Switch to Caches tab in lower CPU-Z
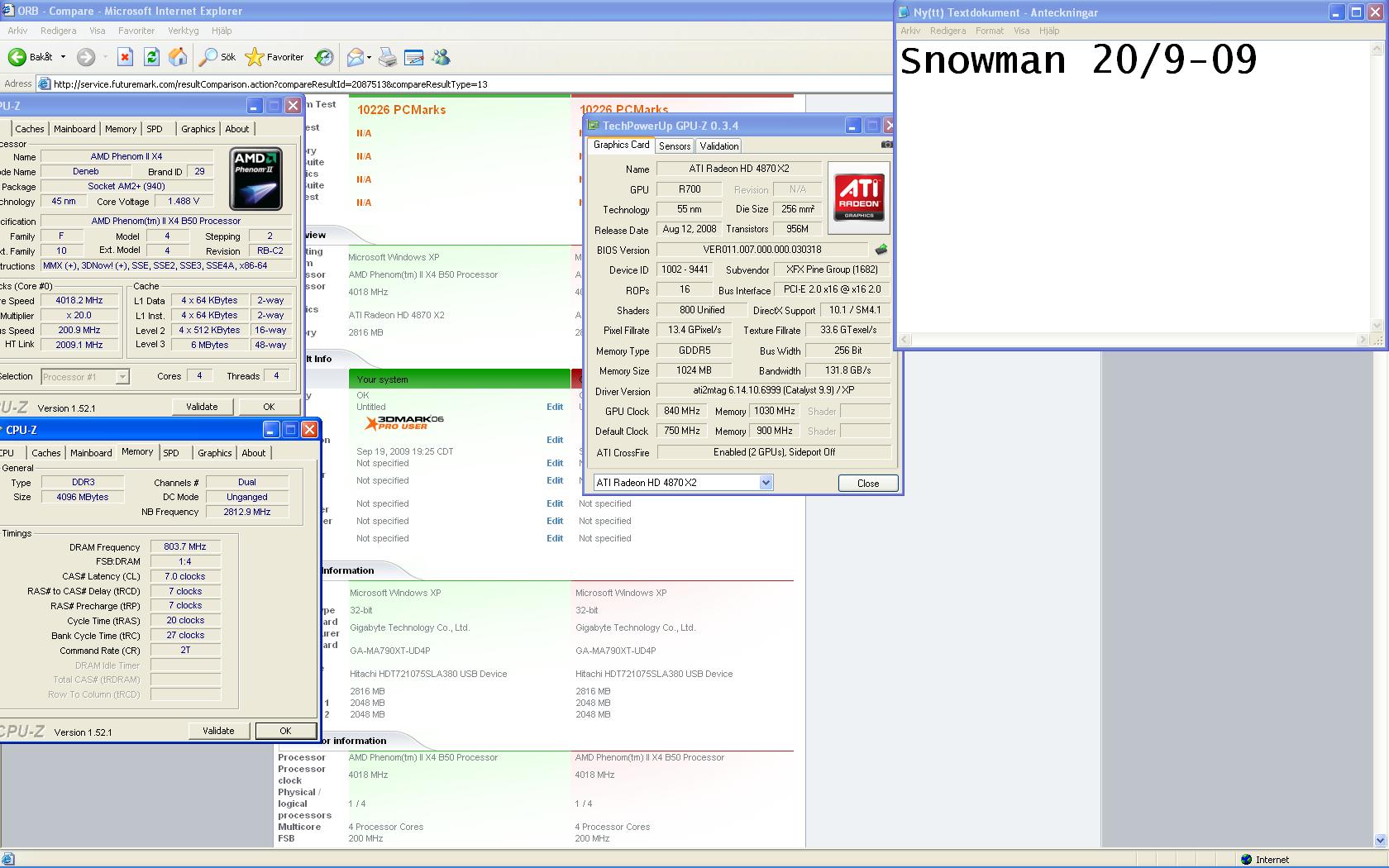Image resolution: width=1389 pixels, height=868 pixels. pos(46,453)
